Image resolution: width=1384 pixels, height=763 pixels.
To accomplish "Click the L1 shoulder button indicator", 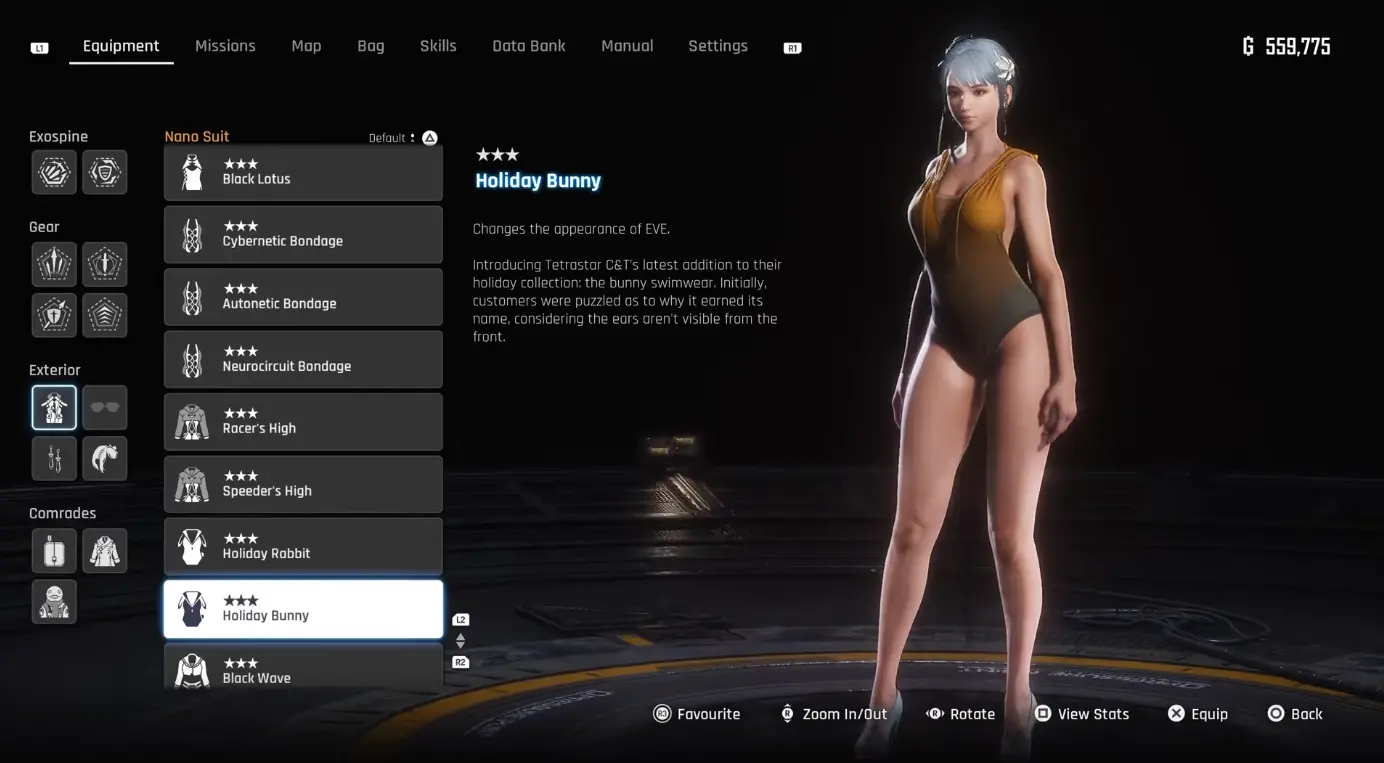I will coord(40,47).
